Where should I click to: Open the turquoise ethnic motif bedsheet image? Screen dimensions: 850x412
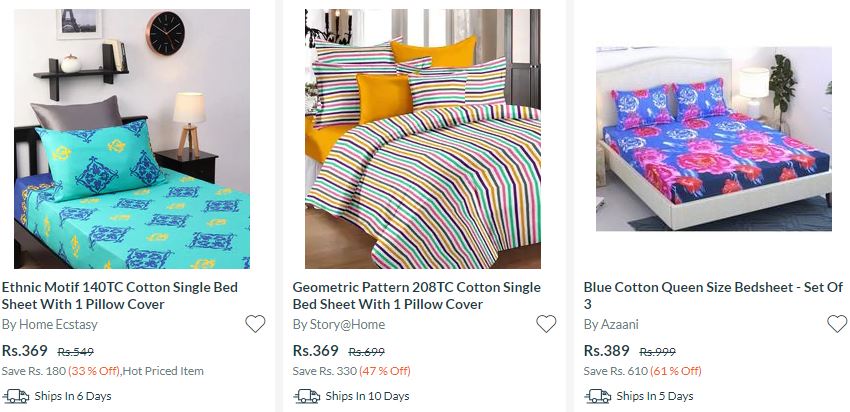(132, 139)
